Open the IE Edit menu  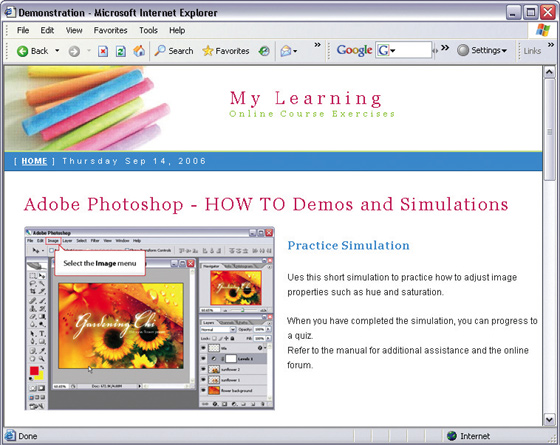coord(47,30)
